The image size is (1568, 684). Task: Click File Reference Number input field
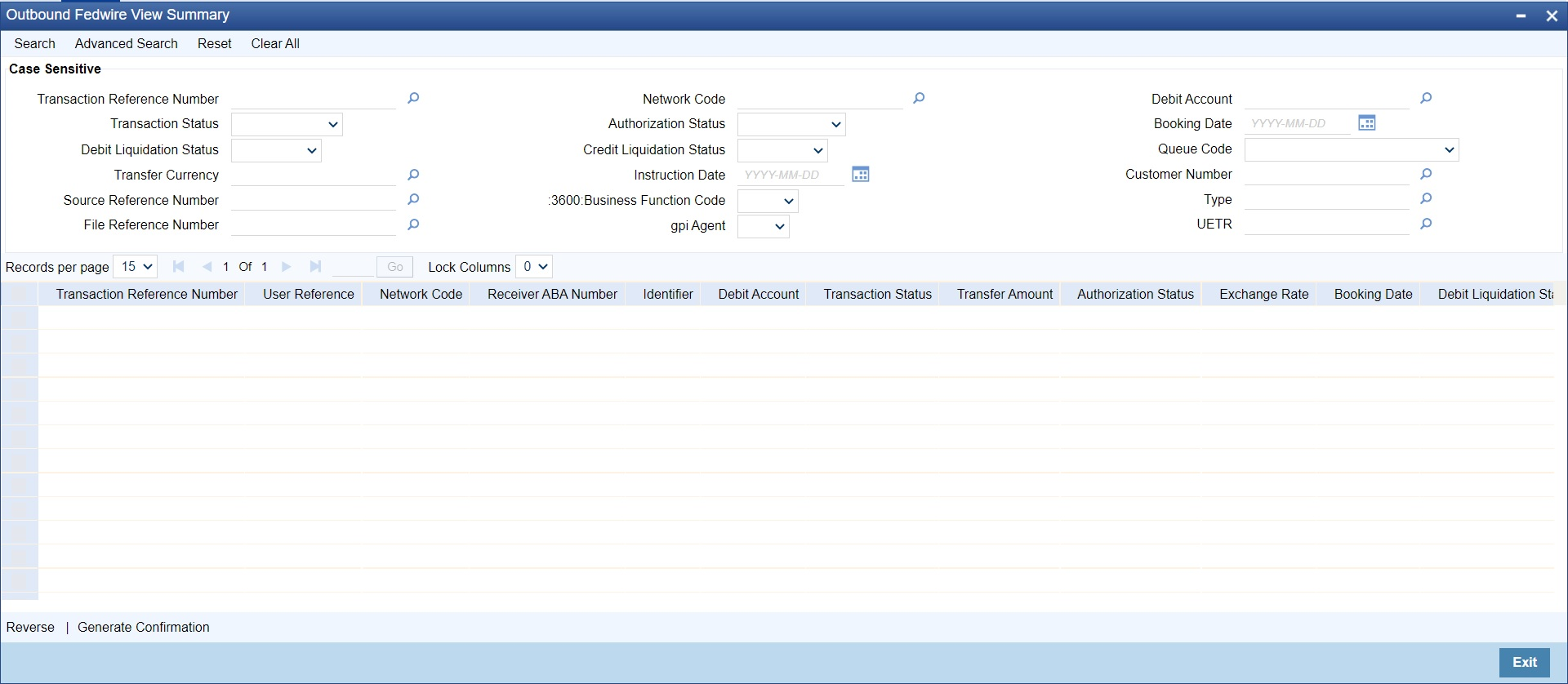(314, 224)
